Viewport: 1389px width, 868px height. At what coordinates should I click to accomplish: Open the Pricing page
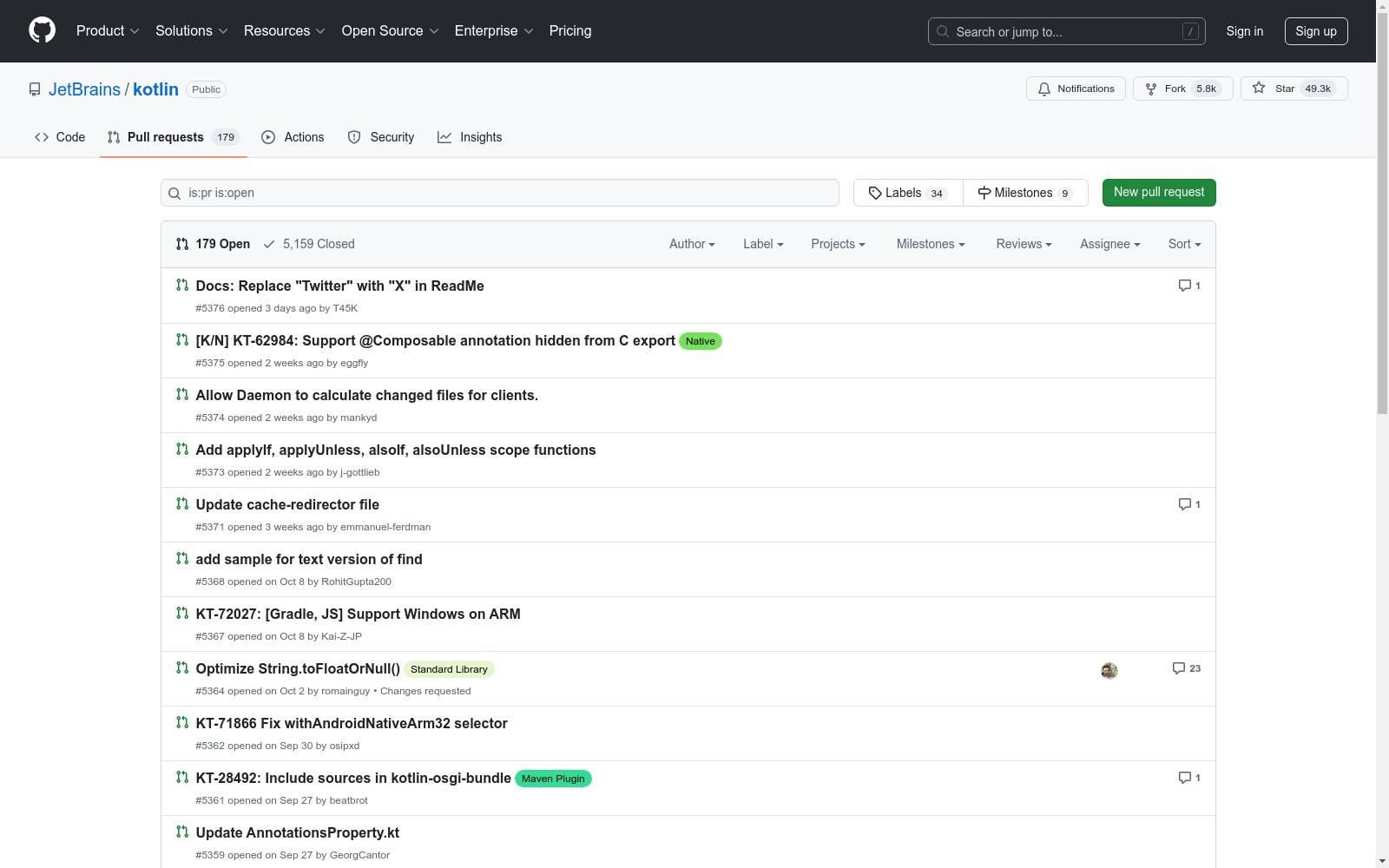(570, 31)
